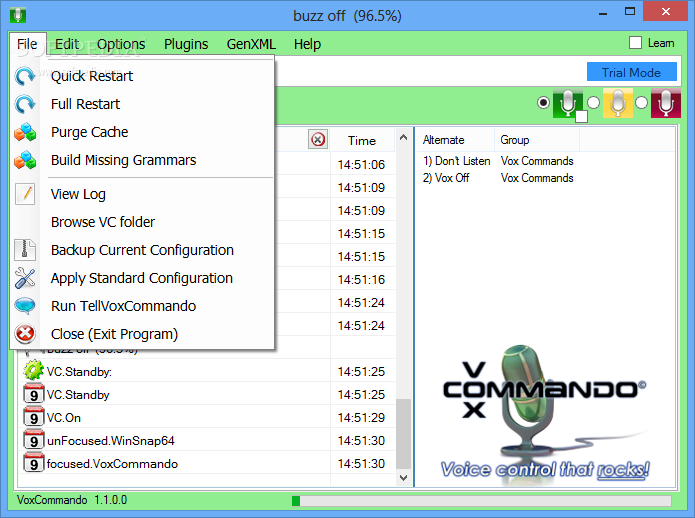695x518 pixels.
Task: Toggle the small checkbox on green microphone
Action: tap(581, 117)
